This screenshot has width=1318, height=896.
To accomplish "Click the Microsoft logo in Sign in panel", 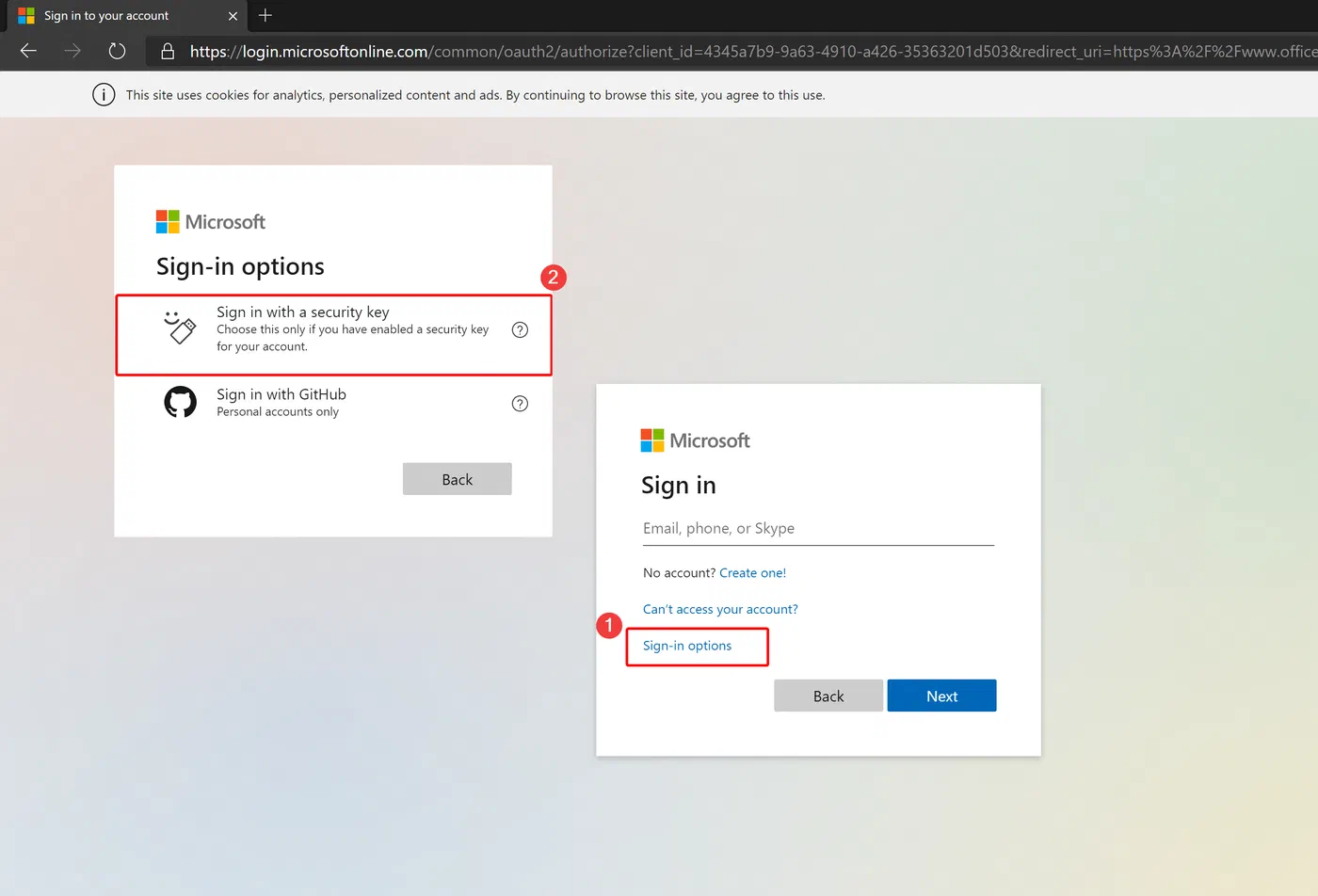I will tap(696, 440).
